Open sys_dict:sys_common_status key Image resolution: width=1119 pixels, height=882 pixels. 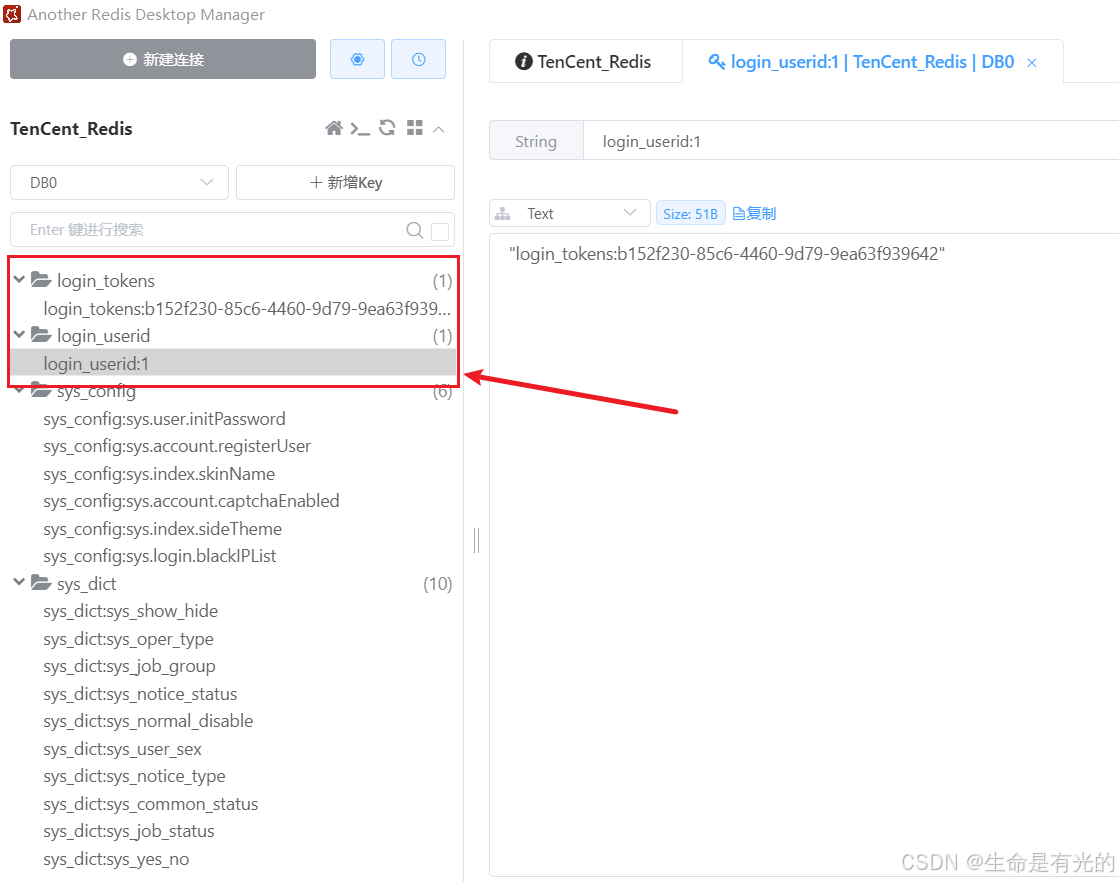tap(151, 804)
